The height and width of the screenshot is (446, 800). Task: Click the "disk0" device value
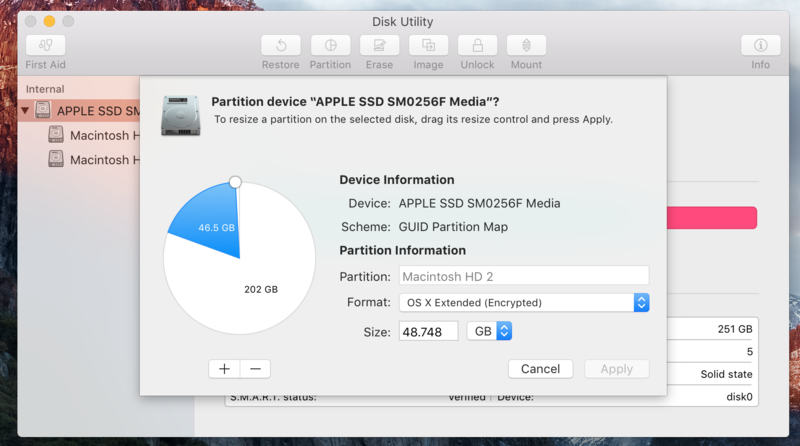point(739,397)
